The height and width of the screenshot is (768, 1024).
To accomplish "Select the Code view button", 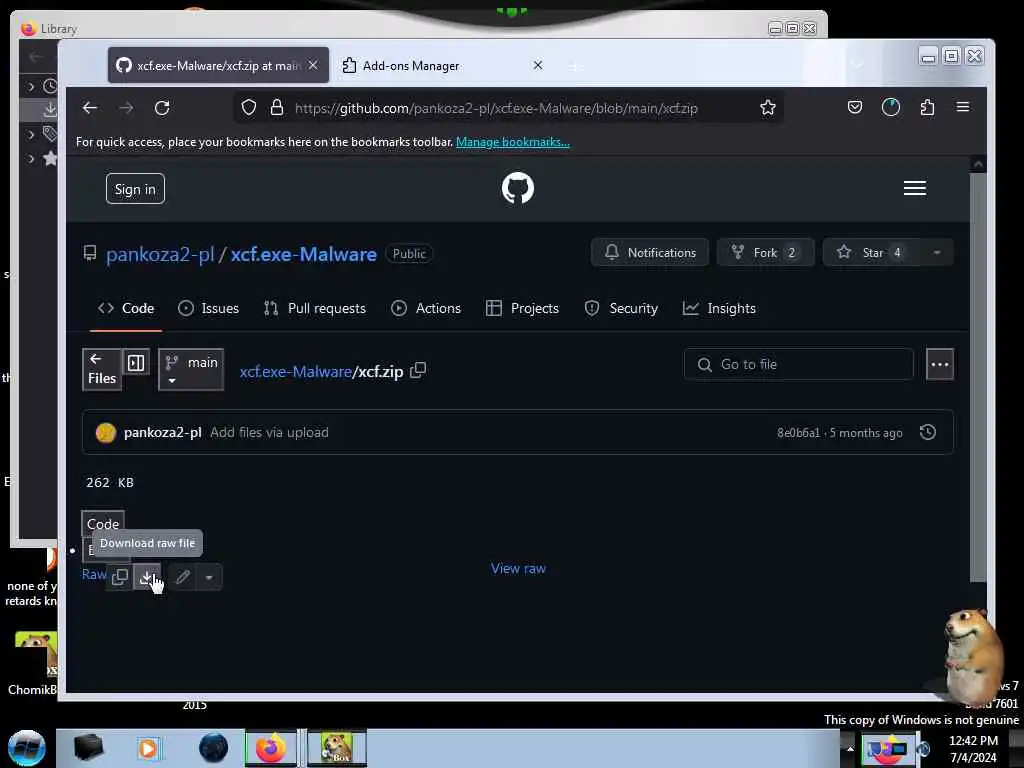I will (x=103, y=524).
